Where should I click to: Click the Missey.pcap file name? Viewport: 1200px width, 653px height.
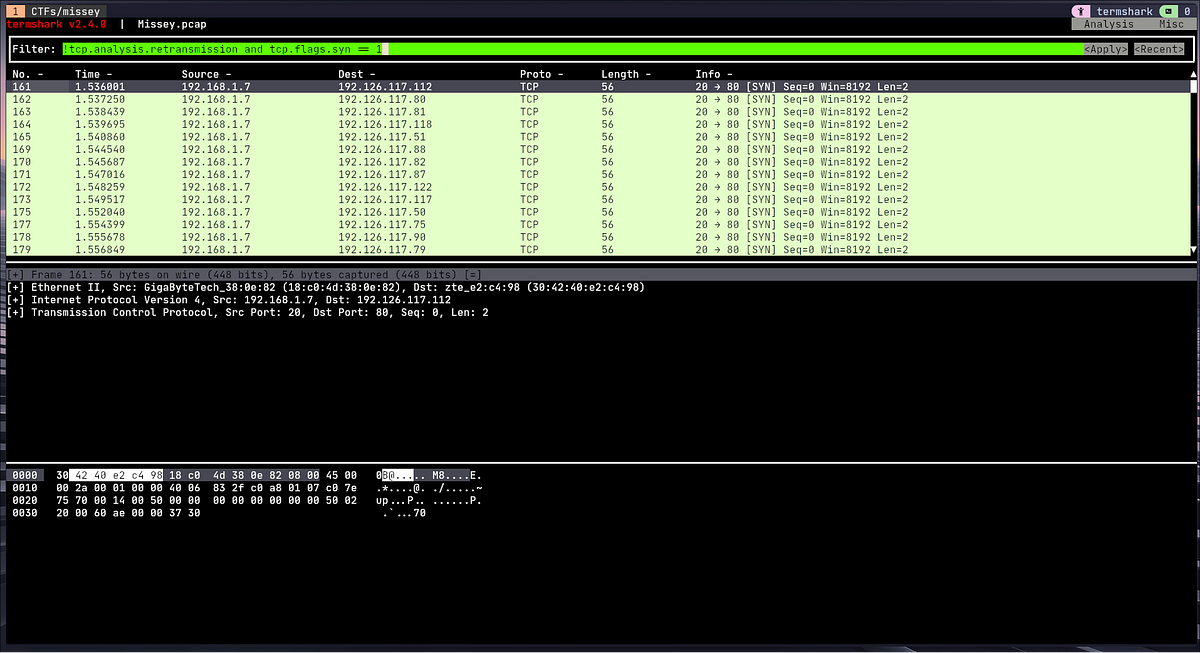tap(172, 24)
